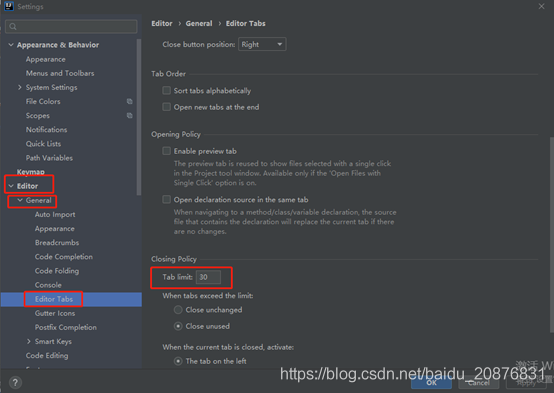Close the Settings dialog window
554x393 pixels.
click(541, 6)
